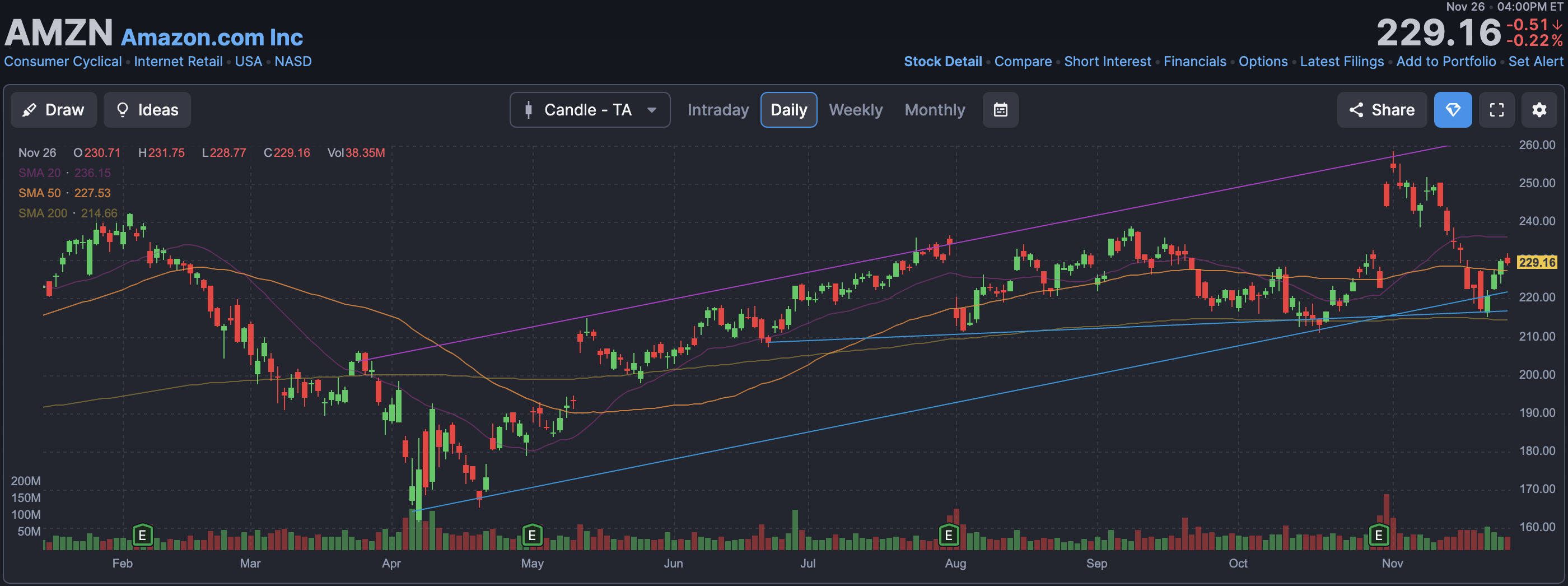Screen dimensions: 1568x586
Task: Click the 200M volume axis label
Action: 26,481
